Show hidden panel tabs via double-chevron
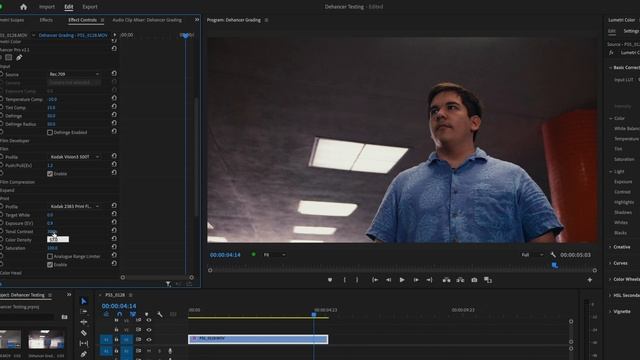This screenshot has height=360, width=640. 197,20
